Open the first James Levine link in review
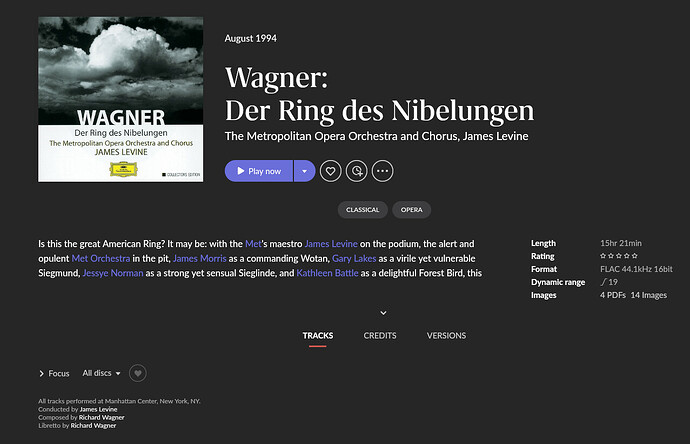Image resolution: width=690 pixels, height=444 pixels. point(331,244)
